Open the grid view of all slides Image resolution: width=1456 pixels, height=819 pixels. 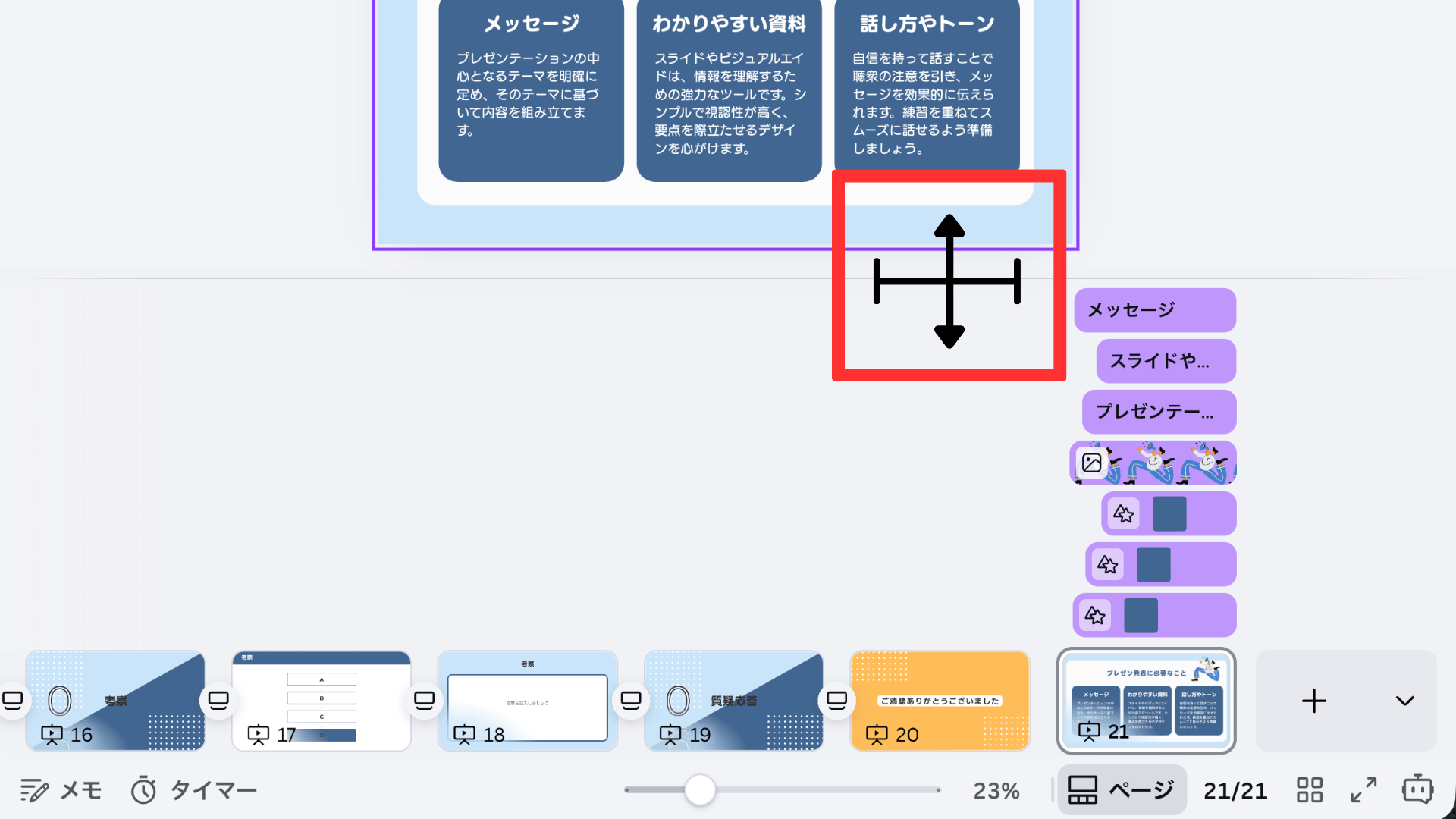1309,789
